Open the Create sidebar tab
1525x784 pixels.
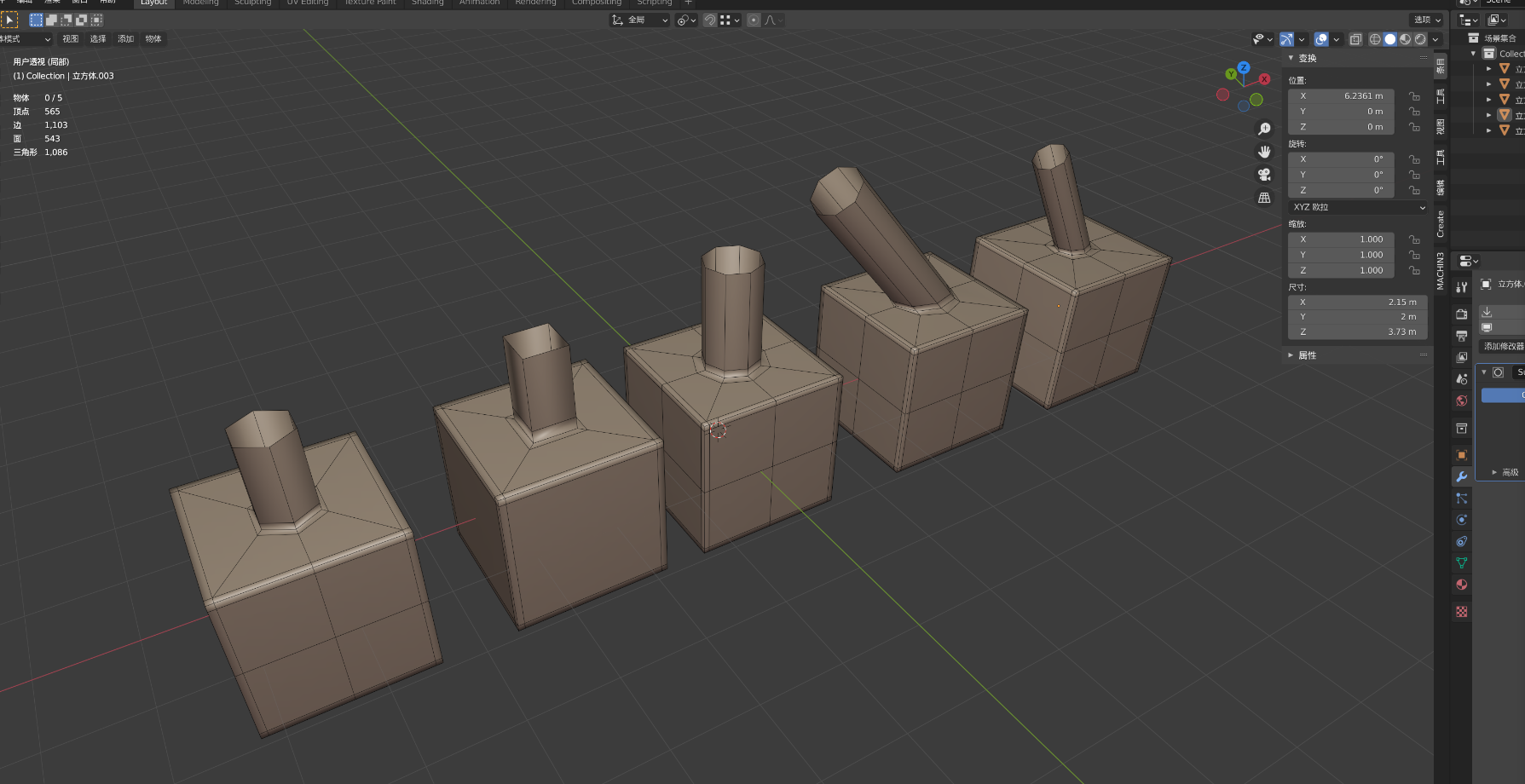tap(1441, 224)
